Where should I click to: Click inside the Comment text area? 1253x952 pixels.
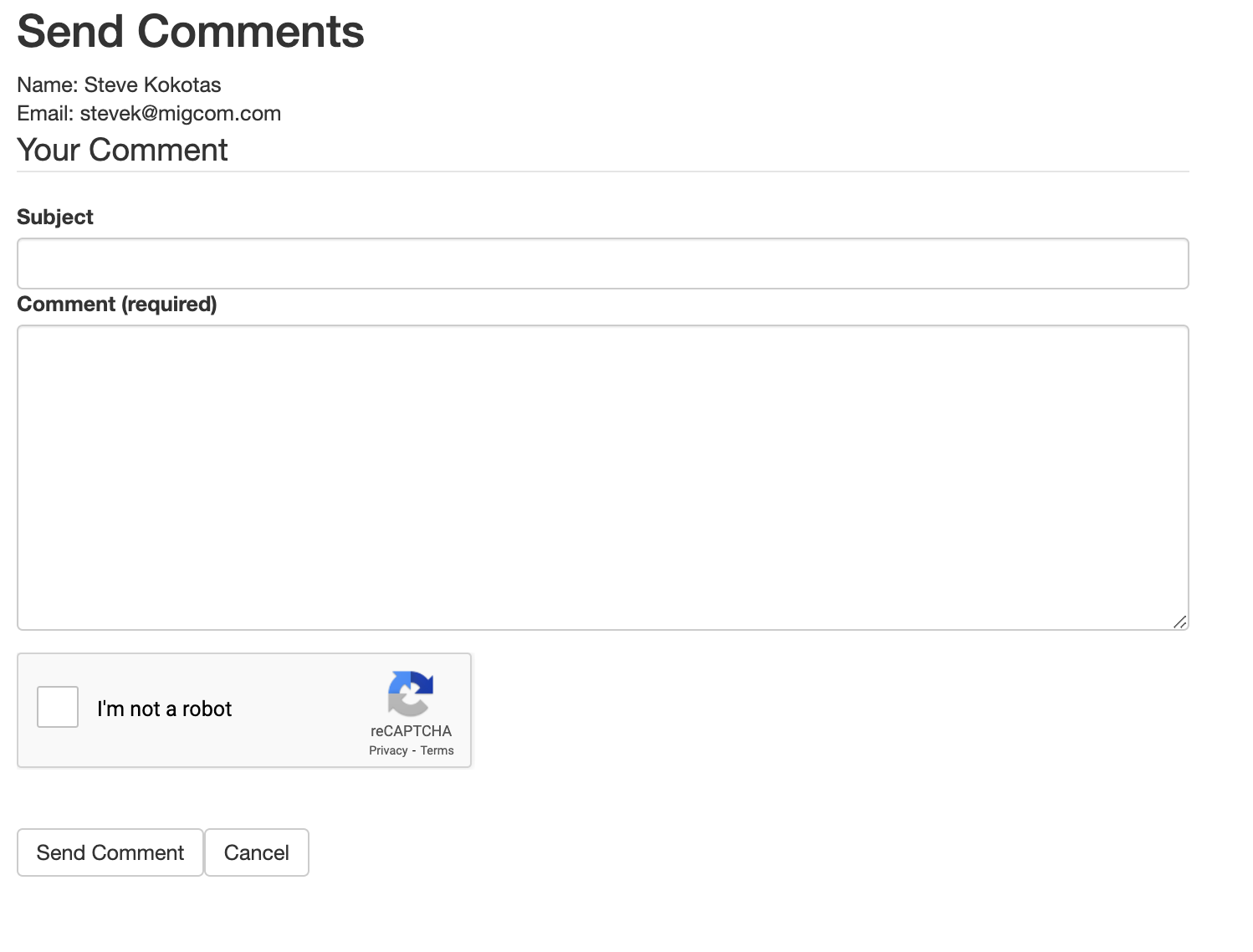(x=602, y=478)
